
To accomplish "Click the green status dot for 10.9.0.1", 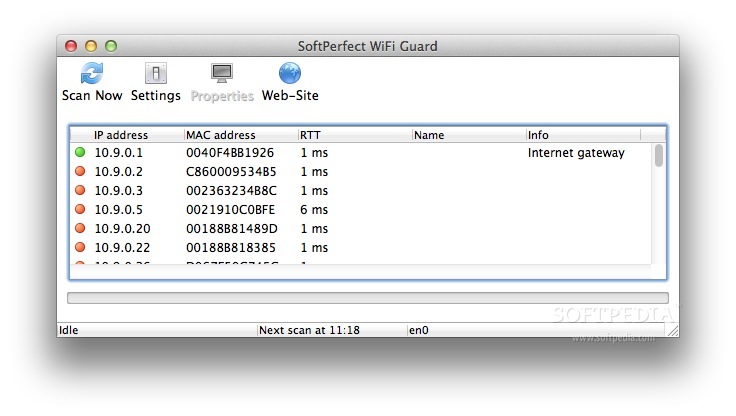I will tap(80, 152).
